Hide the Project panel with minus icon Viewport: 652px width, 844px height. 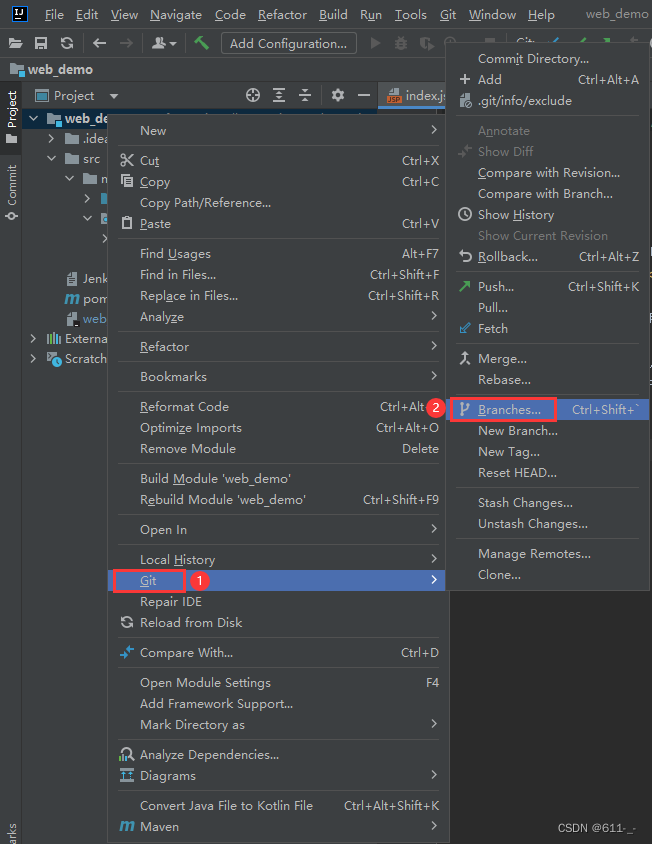[364, 95]
